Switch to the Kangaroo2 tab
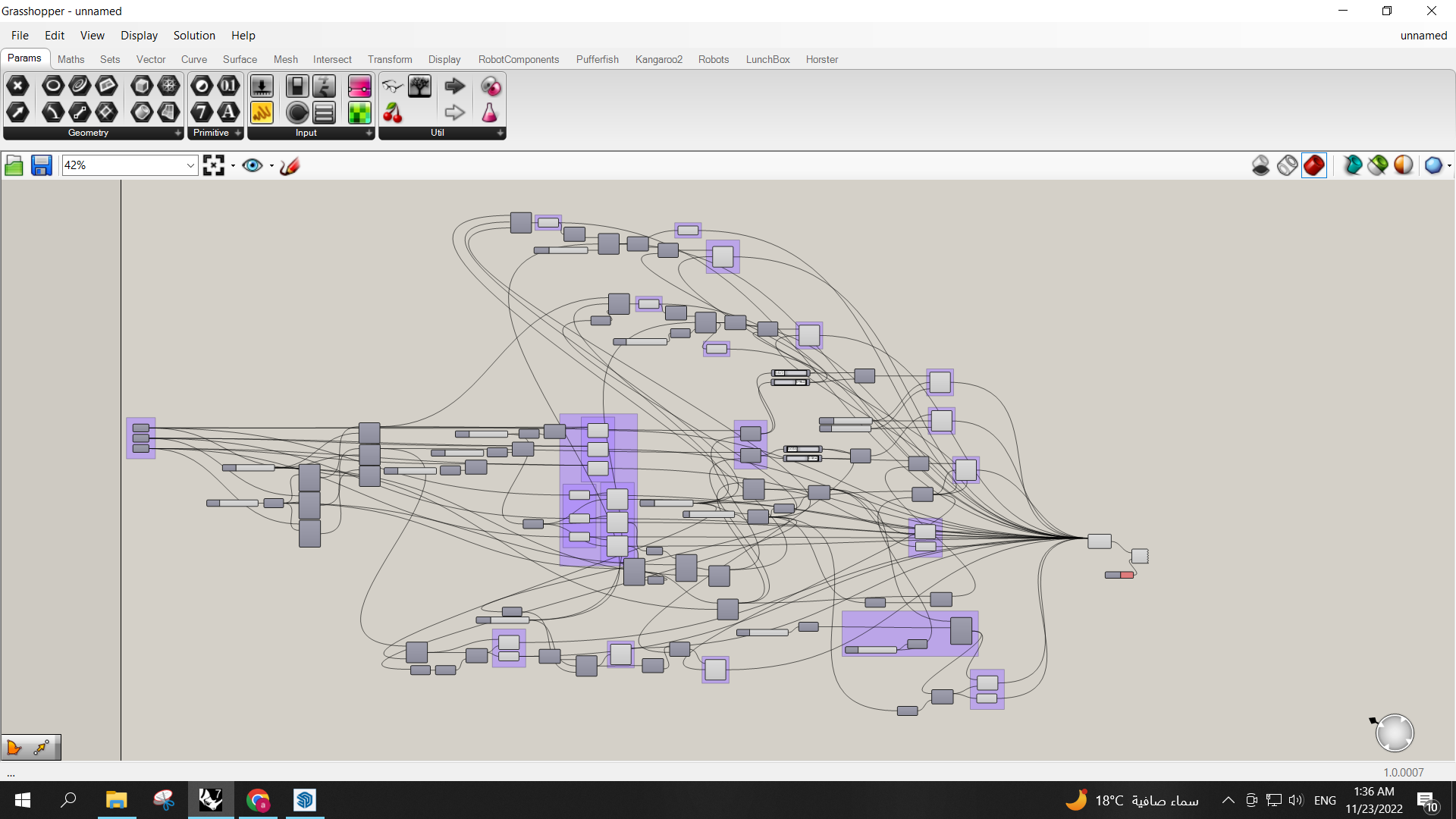This screenshot has height=819, width=1456. pos(658,59)
